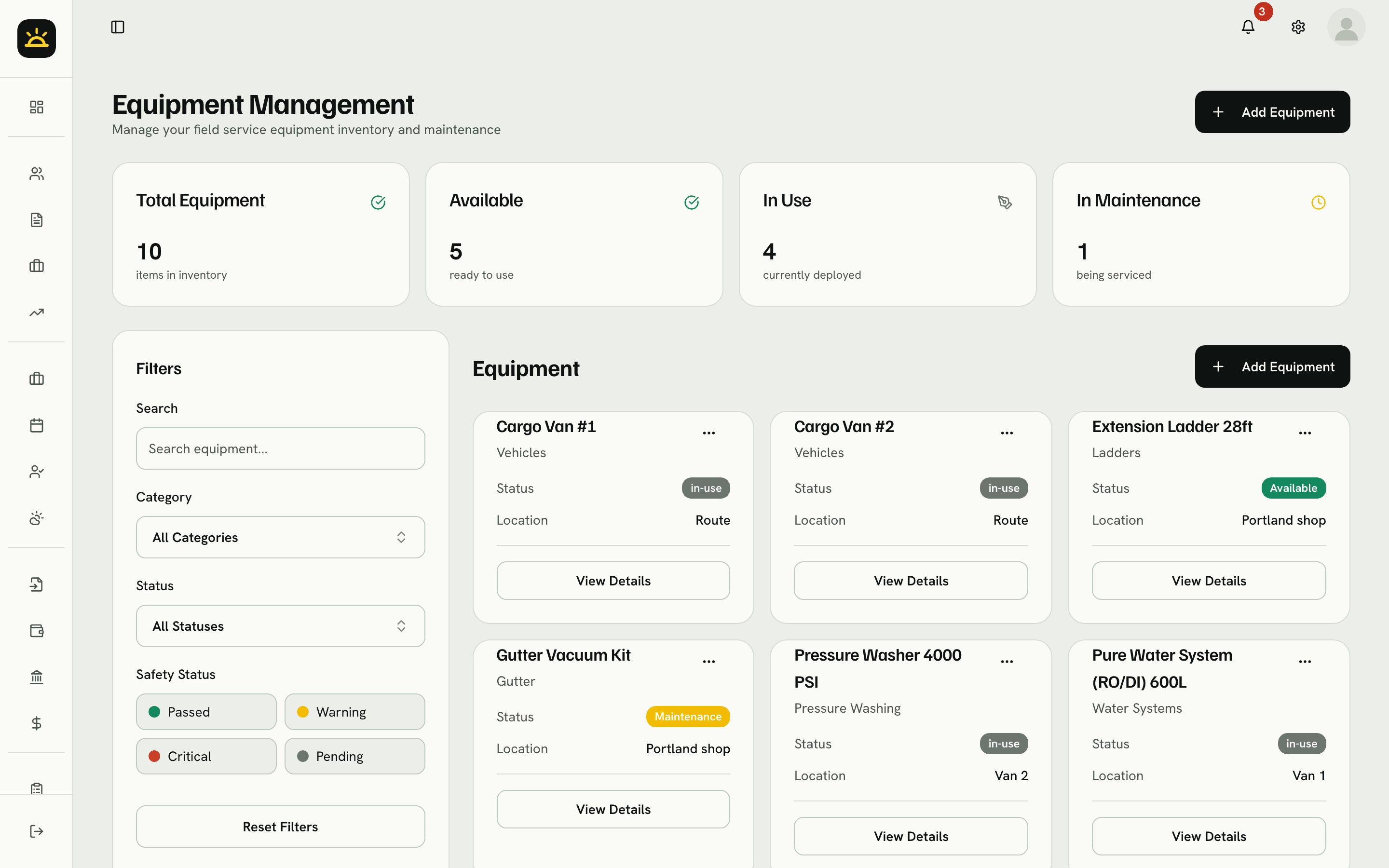Open Pure Water System options menu
1389x868 pixels.
(1305, 661)
